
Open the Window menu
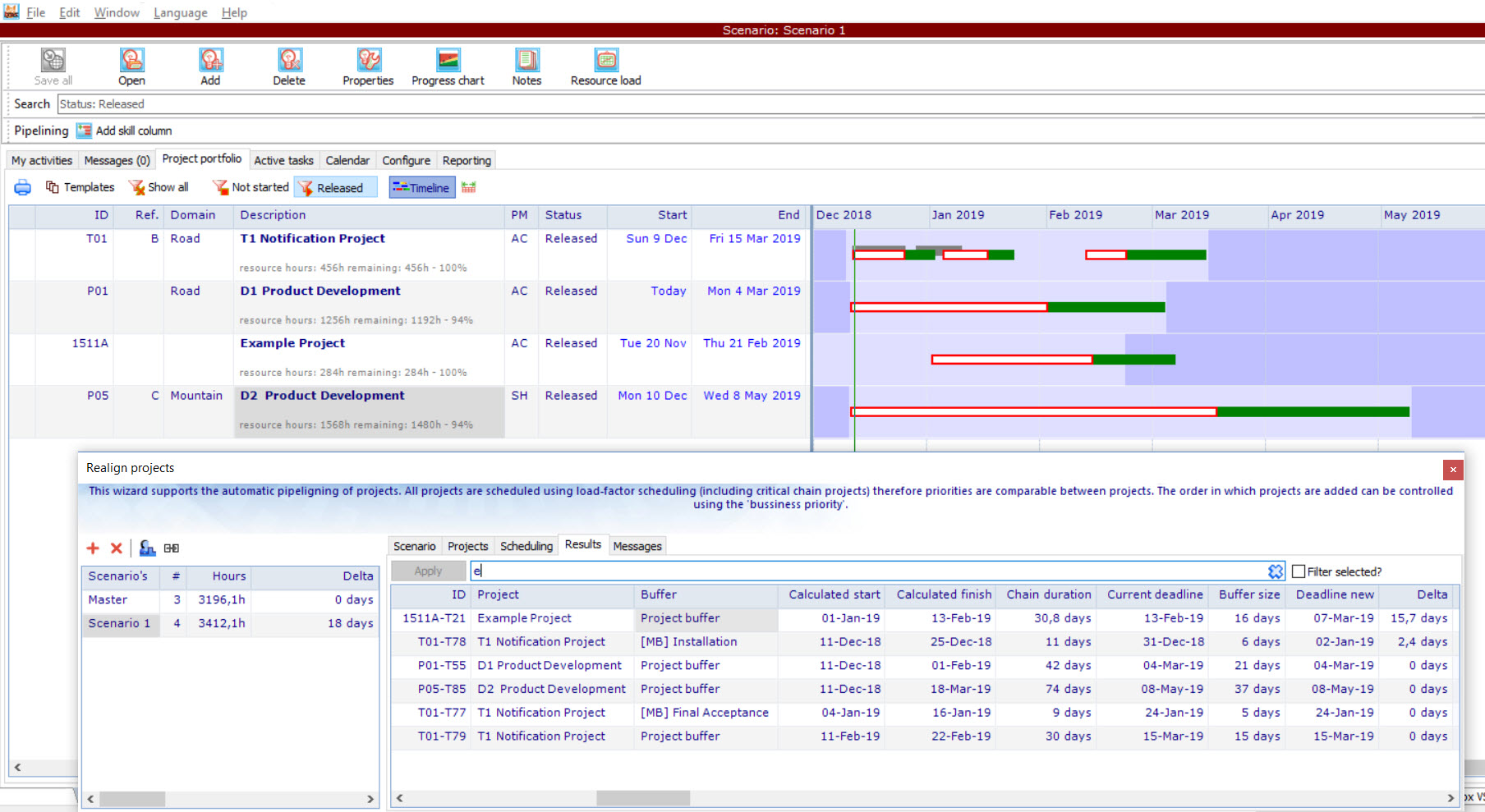(117, 12)
